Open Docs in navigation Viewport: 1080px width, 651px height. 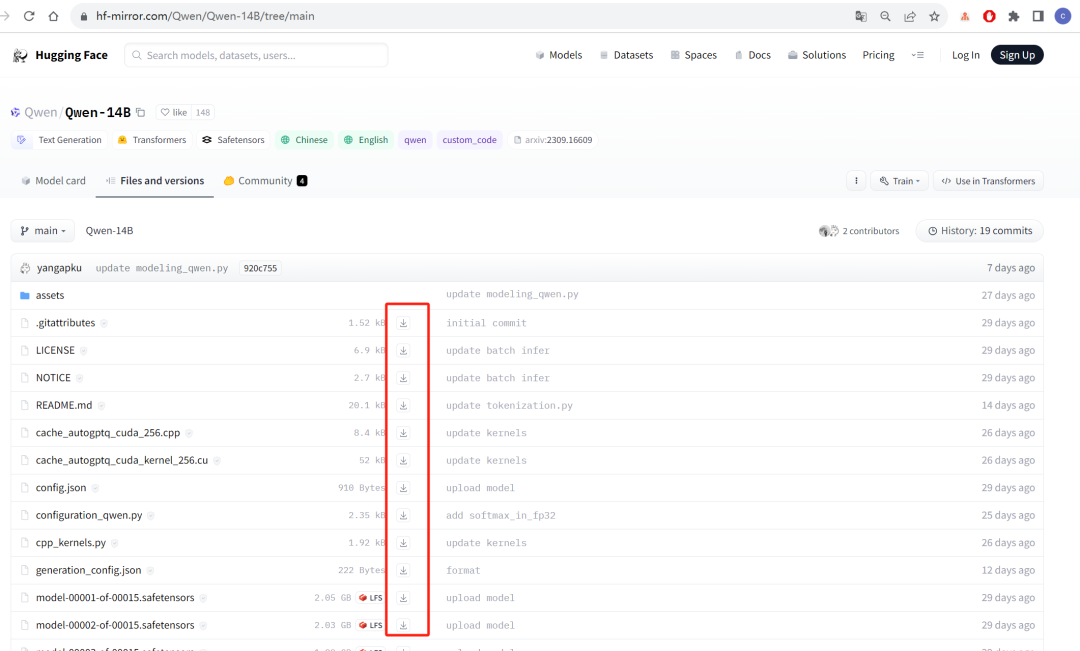752,55
